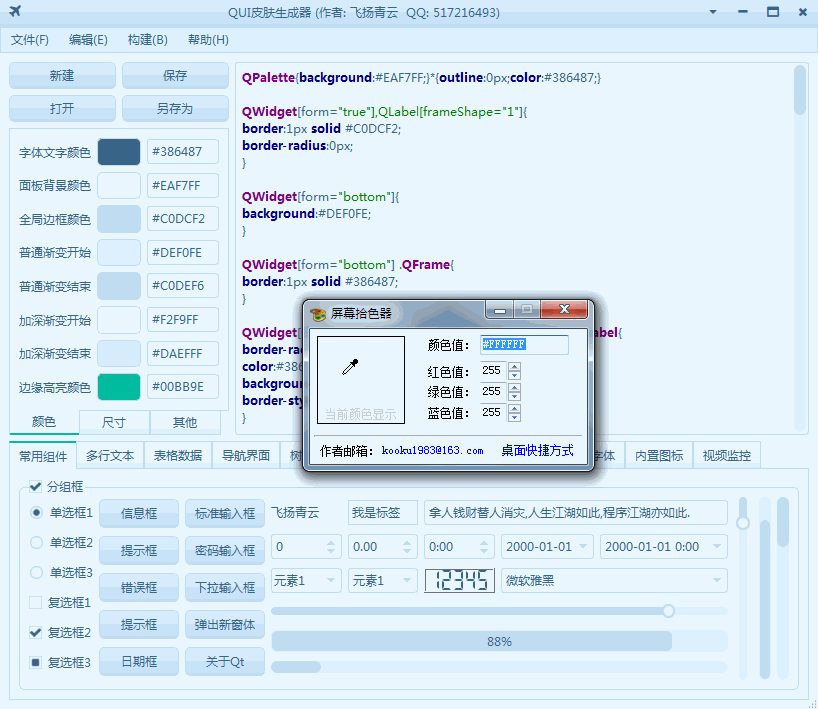
Task: Switch to the 尺寸 tab
Action: tap(114, 422)
